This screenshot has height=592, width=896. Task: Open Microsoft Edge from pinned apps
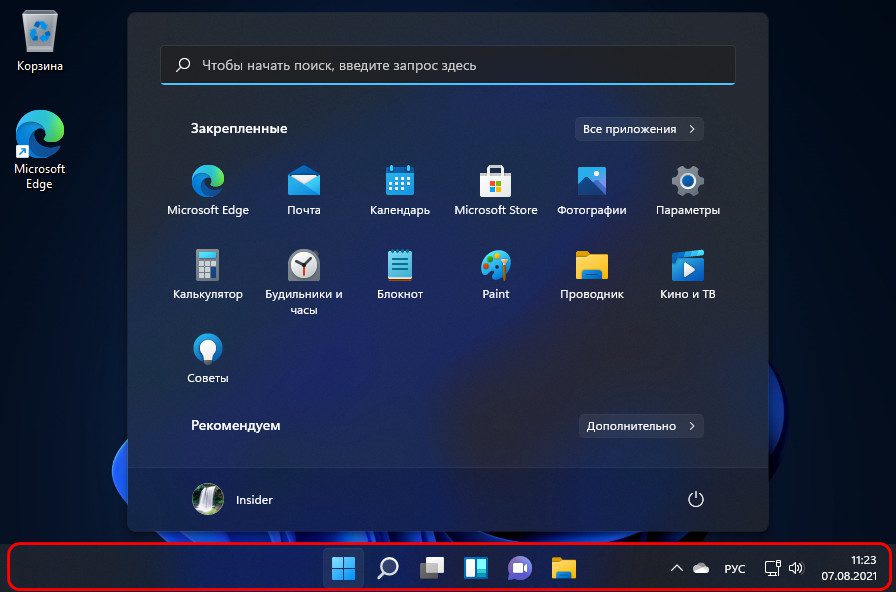tap(208, 190)
